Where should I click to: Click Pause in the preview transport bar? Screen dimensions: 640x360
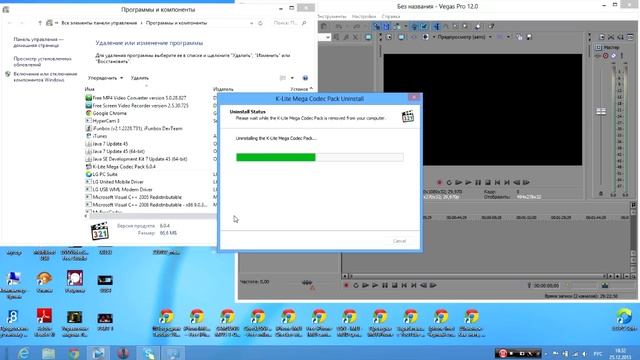[x=478, y=182]
